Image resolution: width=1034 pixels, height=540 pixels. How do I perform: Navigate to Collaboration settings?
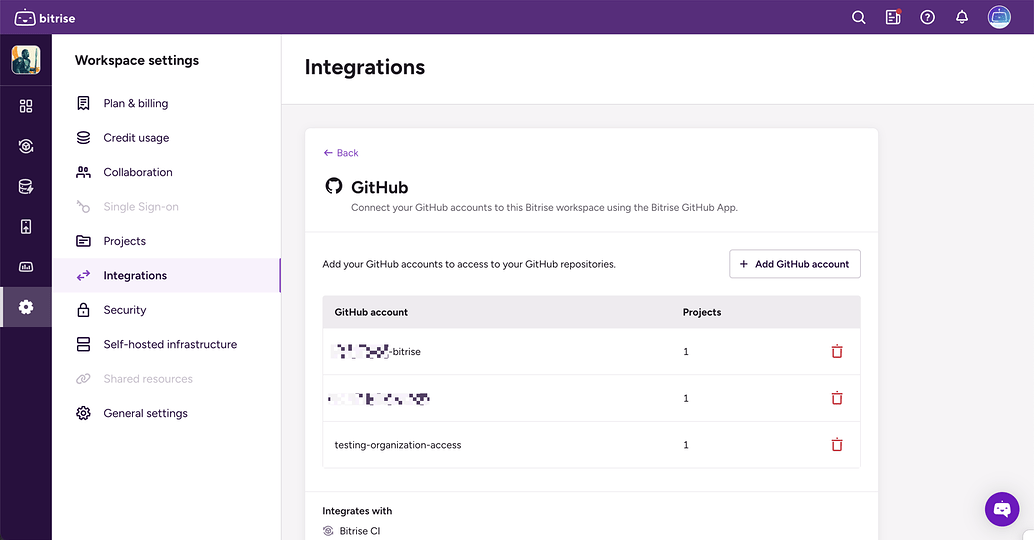coord(138,172)
